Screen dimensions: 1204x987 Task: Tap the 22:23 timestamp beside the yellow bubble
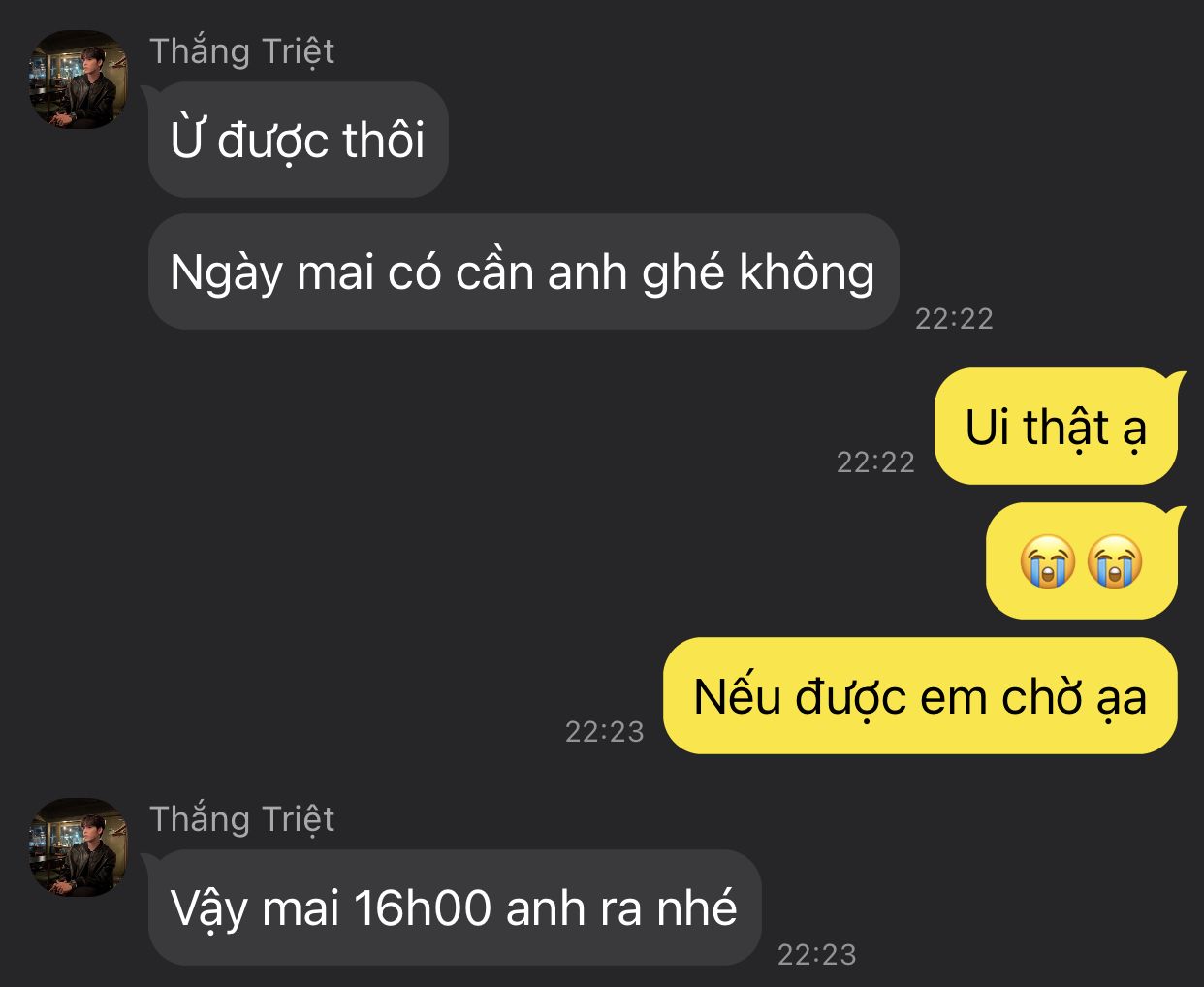(604, 732)
